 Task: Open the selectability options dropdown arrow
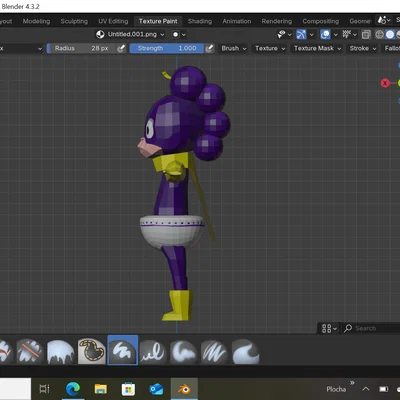click(x=290, y=34)
